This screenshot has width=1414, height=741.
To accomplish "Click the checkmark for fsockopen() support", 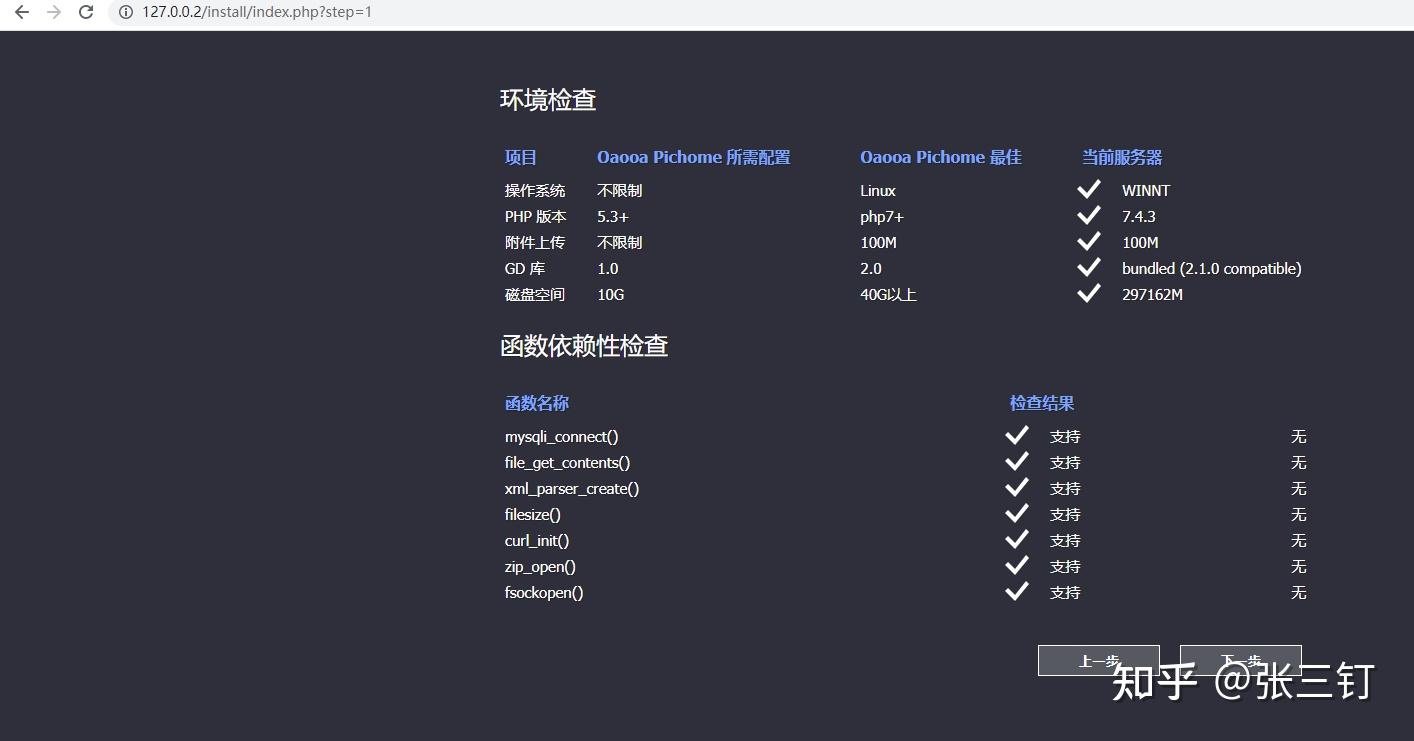I will click(1016, 591).
